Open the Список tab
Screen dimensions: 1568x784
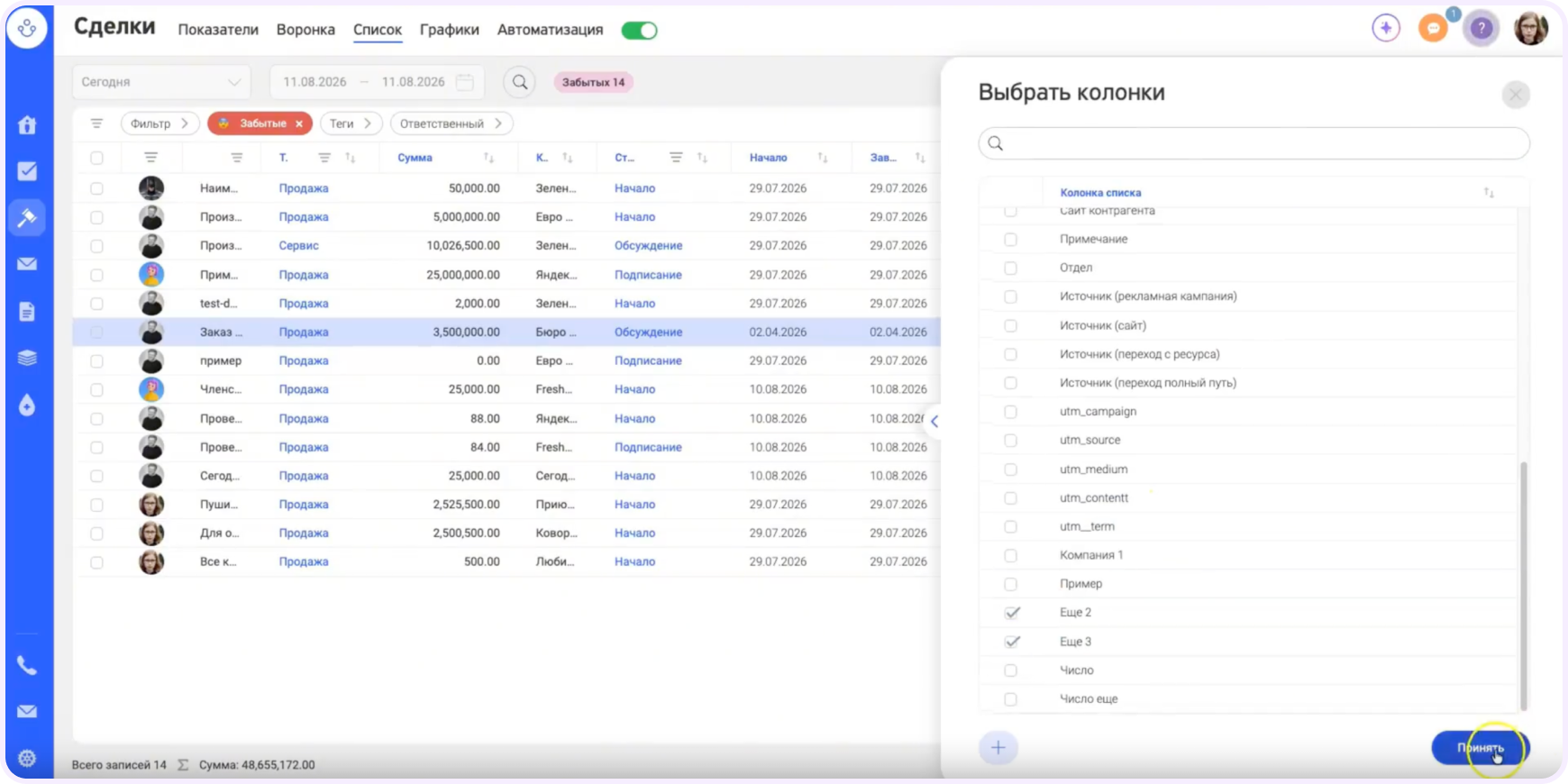tap(378, 30)
